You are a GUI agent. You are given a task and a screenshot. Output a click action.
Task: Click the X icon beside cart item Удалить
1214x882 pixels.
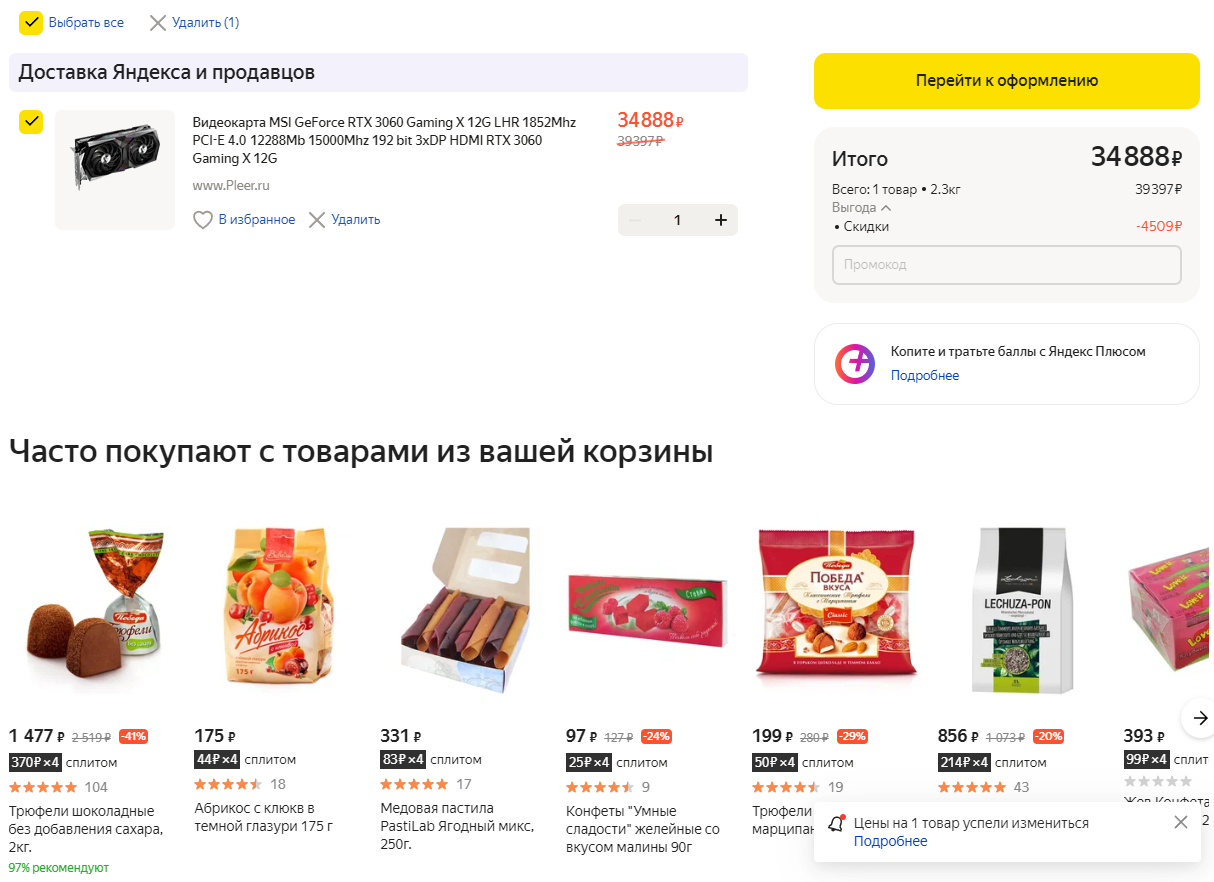point(317,220)
